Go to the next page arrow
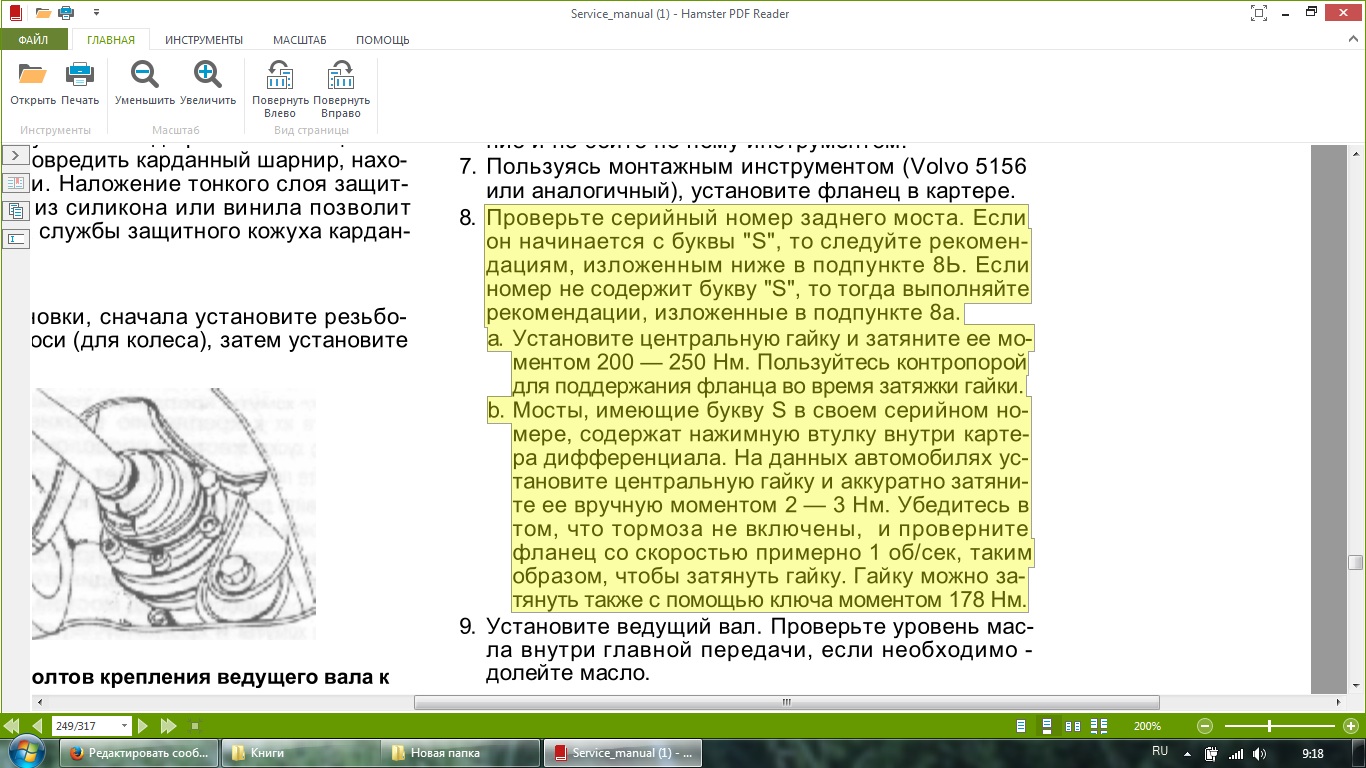The width and height of the screenshot is (1366, 768). click(143, 726)
